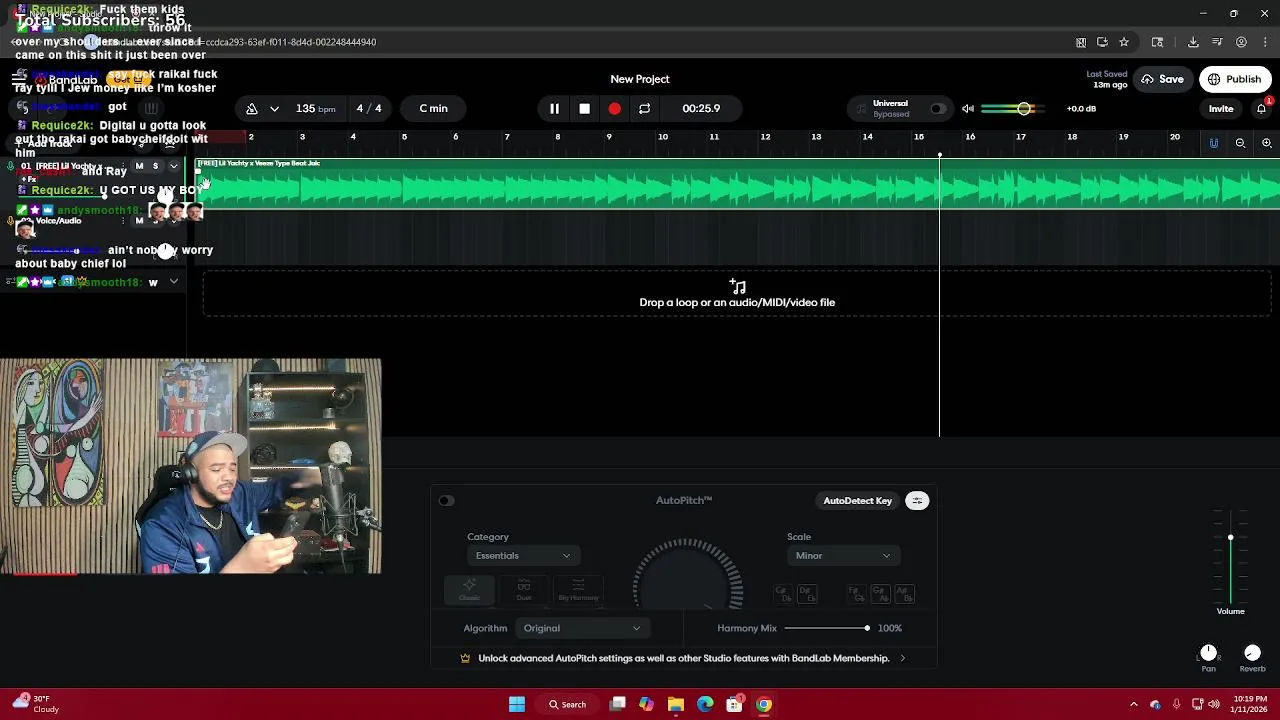Open File Explorer from the taskbar
The width and height of the screenshot is (1280, 720).
(x=676, y=704)
